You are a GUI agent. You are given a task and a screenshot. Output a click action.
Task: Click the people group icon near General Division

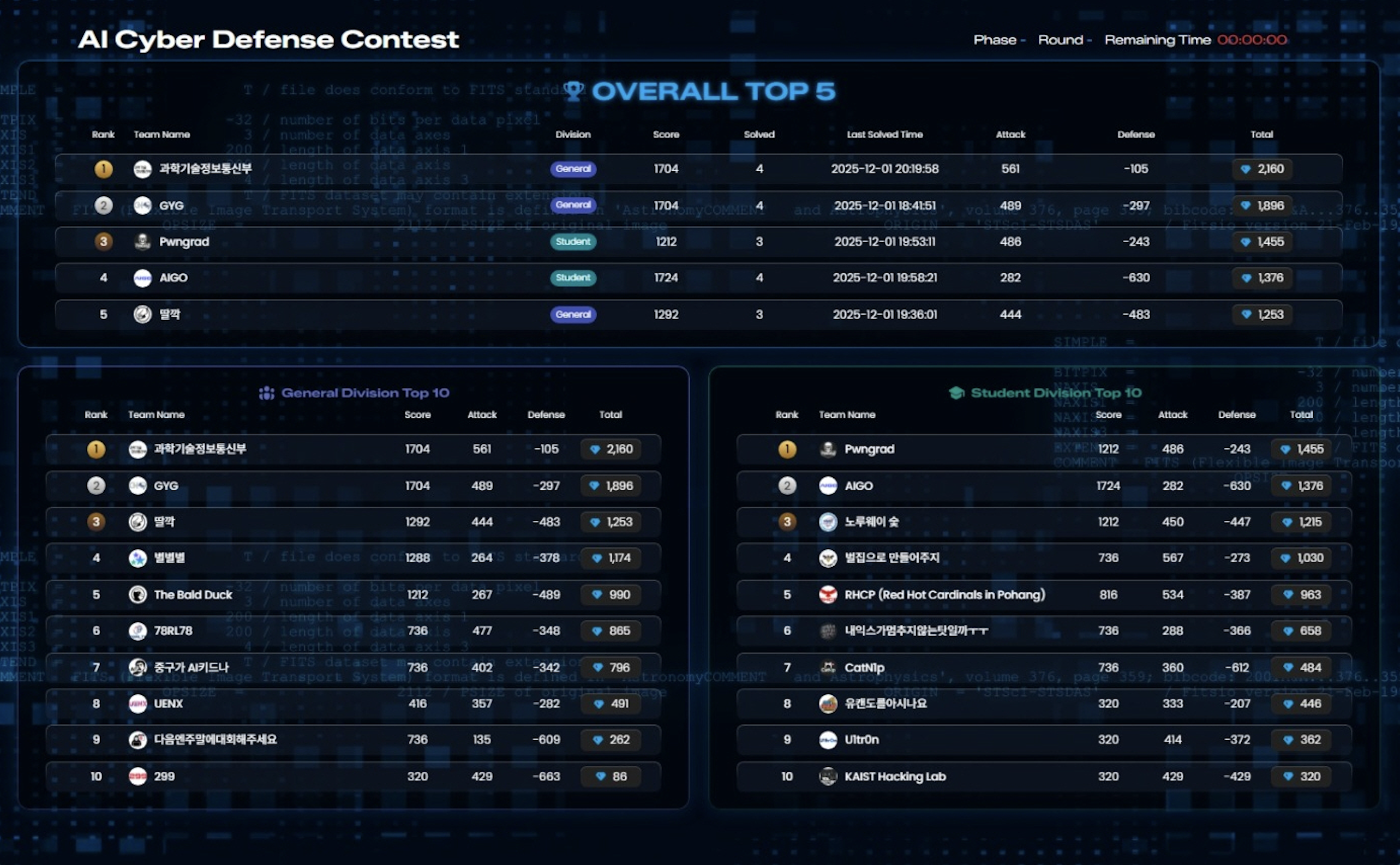point(267,393)
